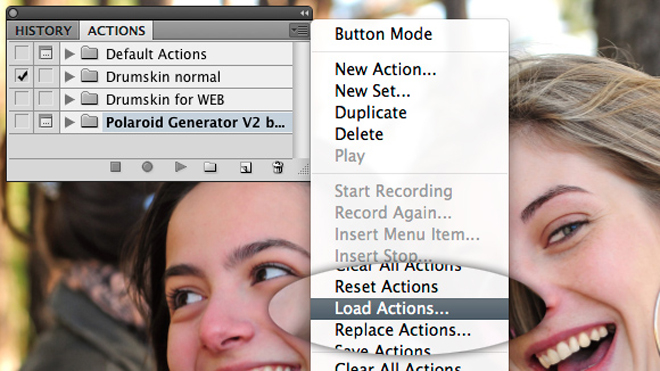
Task: Choose Delete from the menu
Action: point(359,134)
